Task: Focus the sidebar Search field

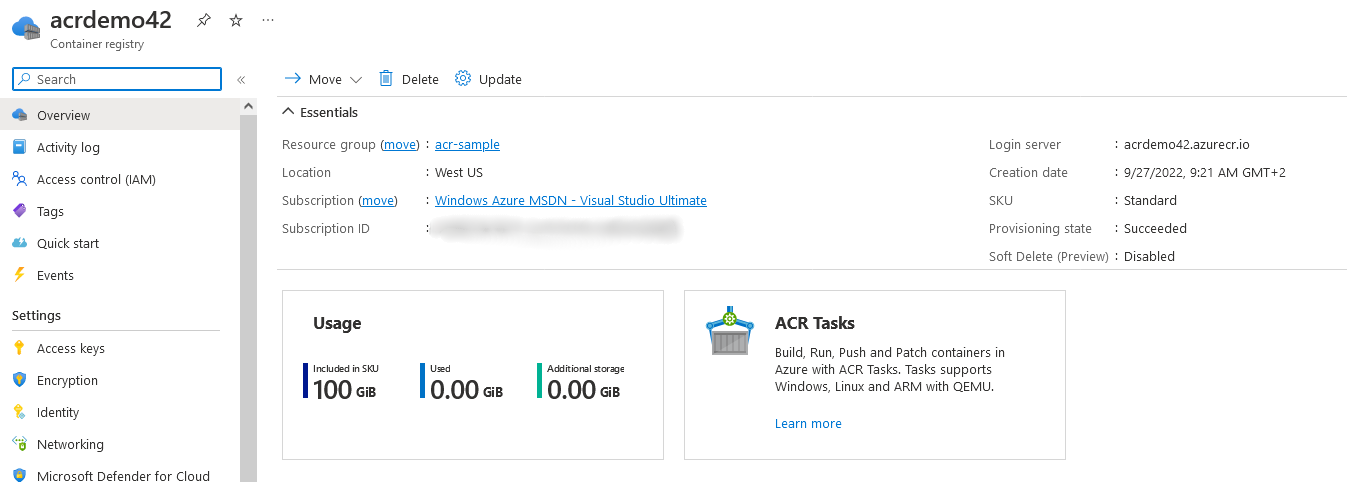Action: click(117, 79)
